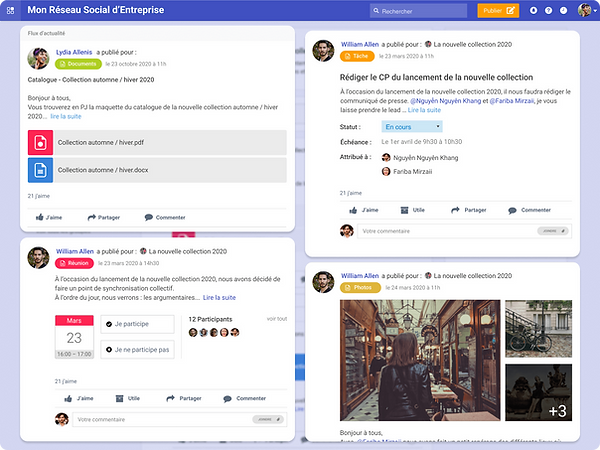The image size is (600, 450).
Task: Open Lydia Allenis profile link
Action: coord(74,52)
